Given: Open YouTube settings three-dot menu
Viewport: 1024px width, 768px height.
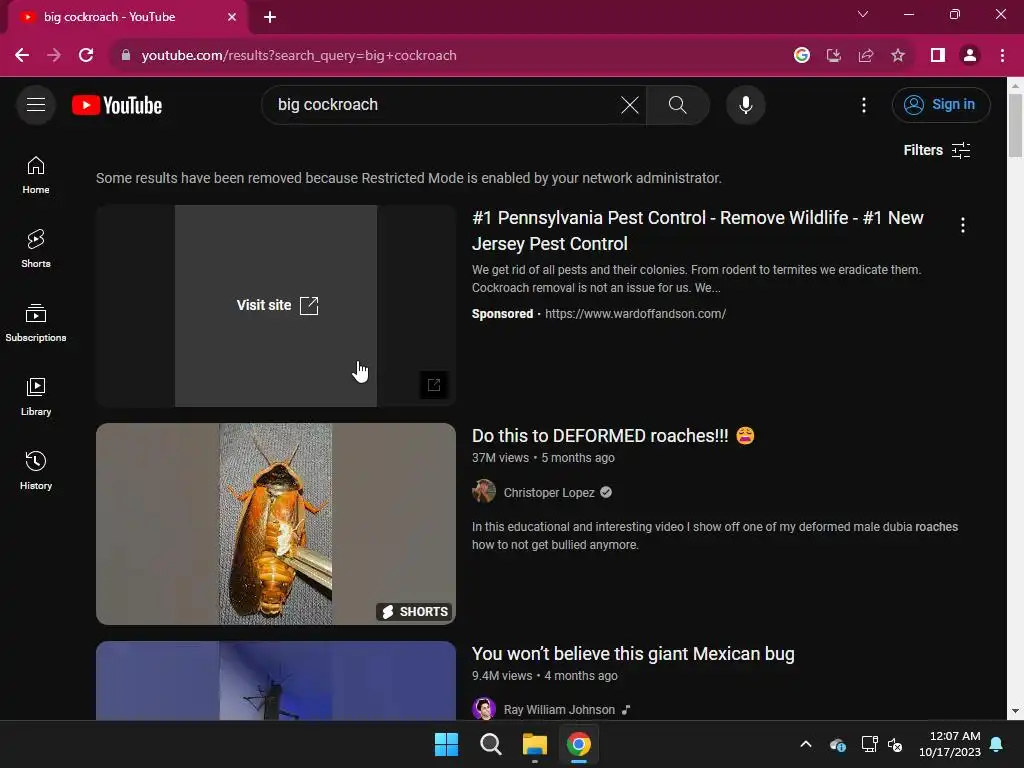Looking at the screenshot, I should tap(863, 104).
